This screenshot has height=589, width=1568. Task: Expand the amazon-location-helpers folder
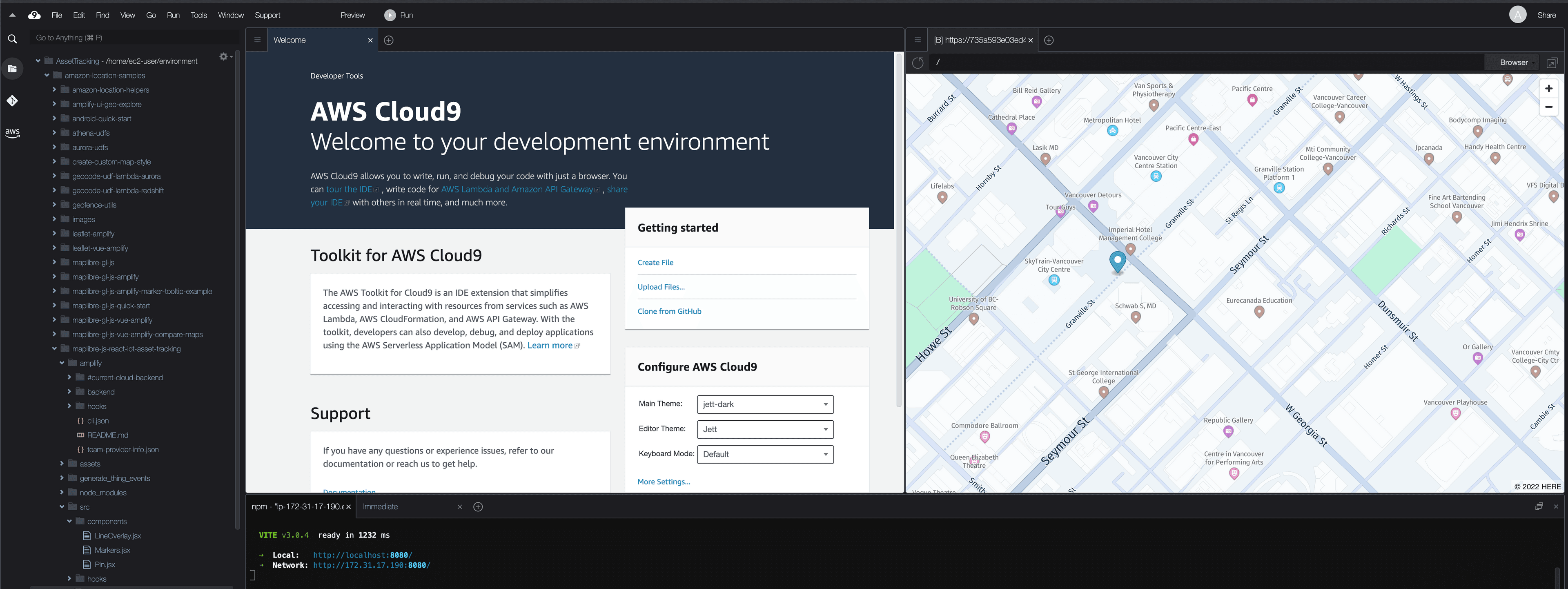tap(54, 89)
